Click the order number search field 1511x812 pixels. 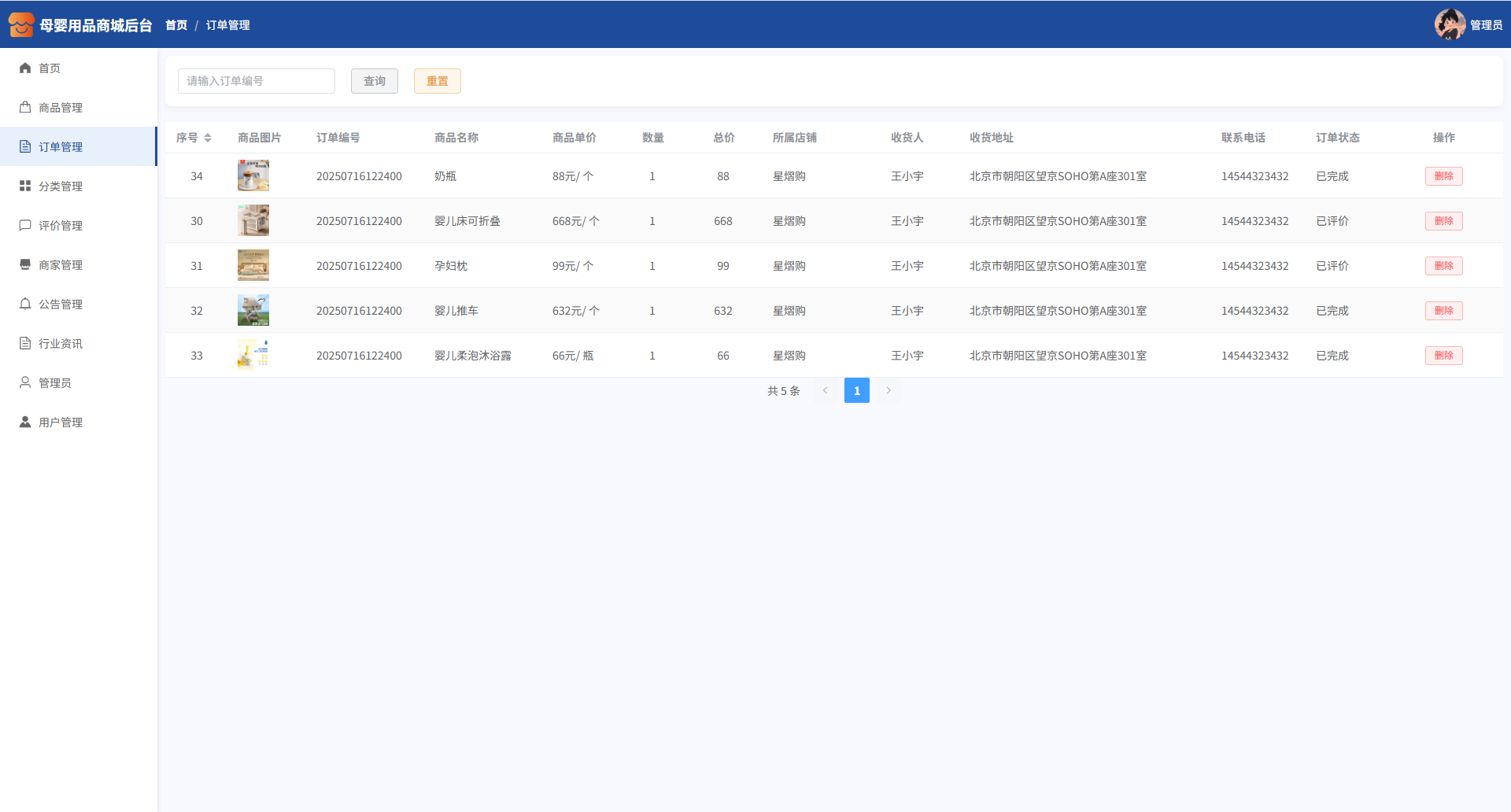point(257,81)
